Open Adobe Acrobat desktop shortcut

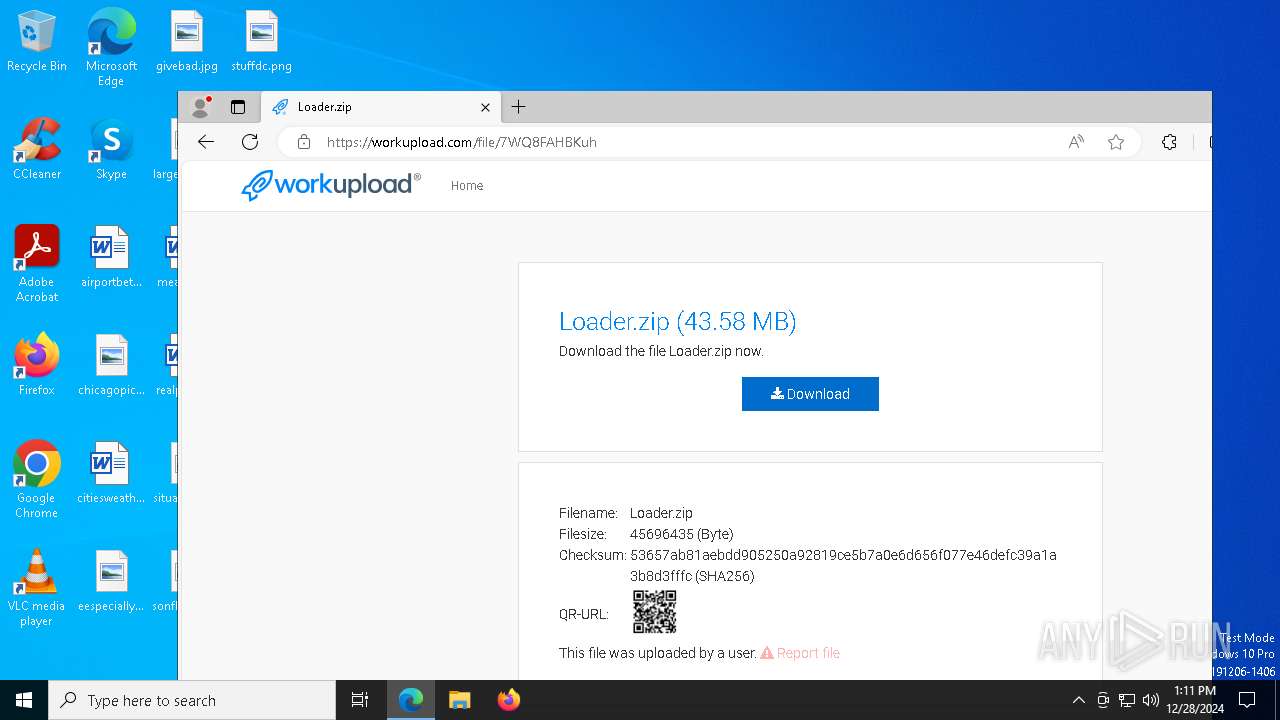pos(37,263)
